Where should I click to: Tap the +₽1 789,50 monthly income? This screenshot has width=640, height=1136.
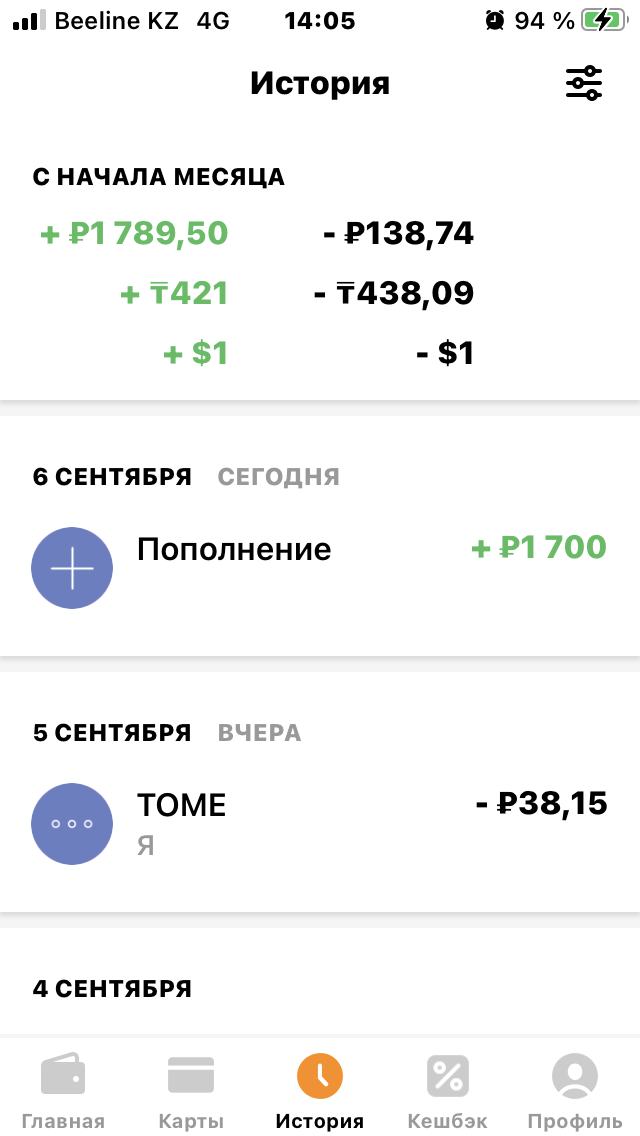point(134,234)
